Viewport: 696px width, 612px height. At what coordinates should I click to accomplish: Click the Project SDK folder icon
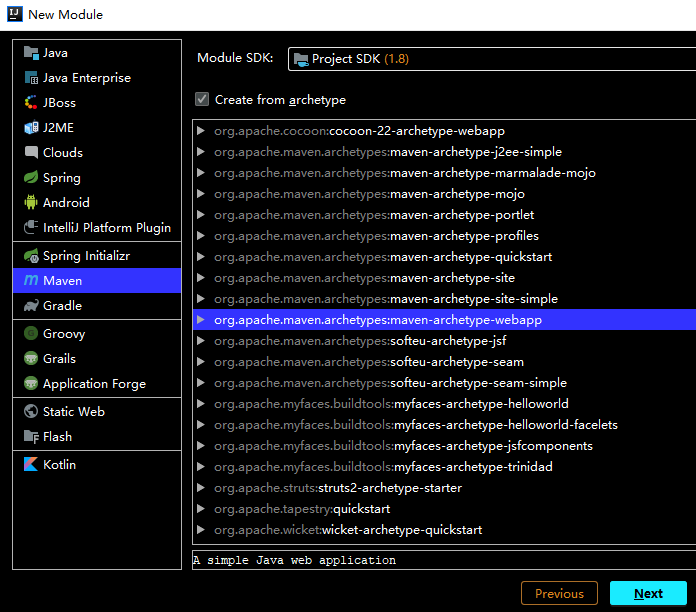301,59
